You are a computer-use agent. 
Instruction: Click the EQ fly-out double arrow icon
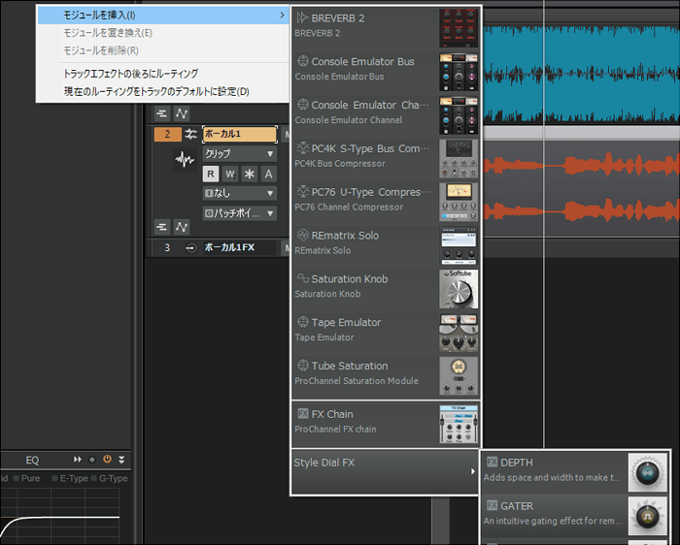(77, 459)
